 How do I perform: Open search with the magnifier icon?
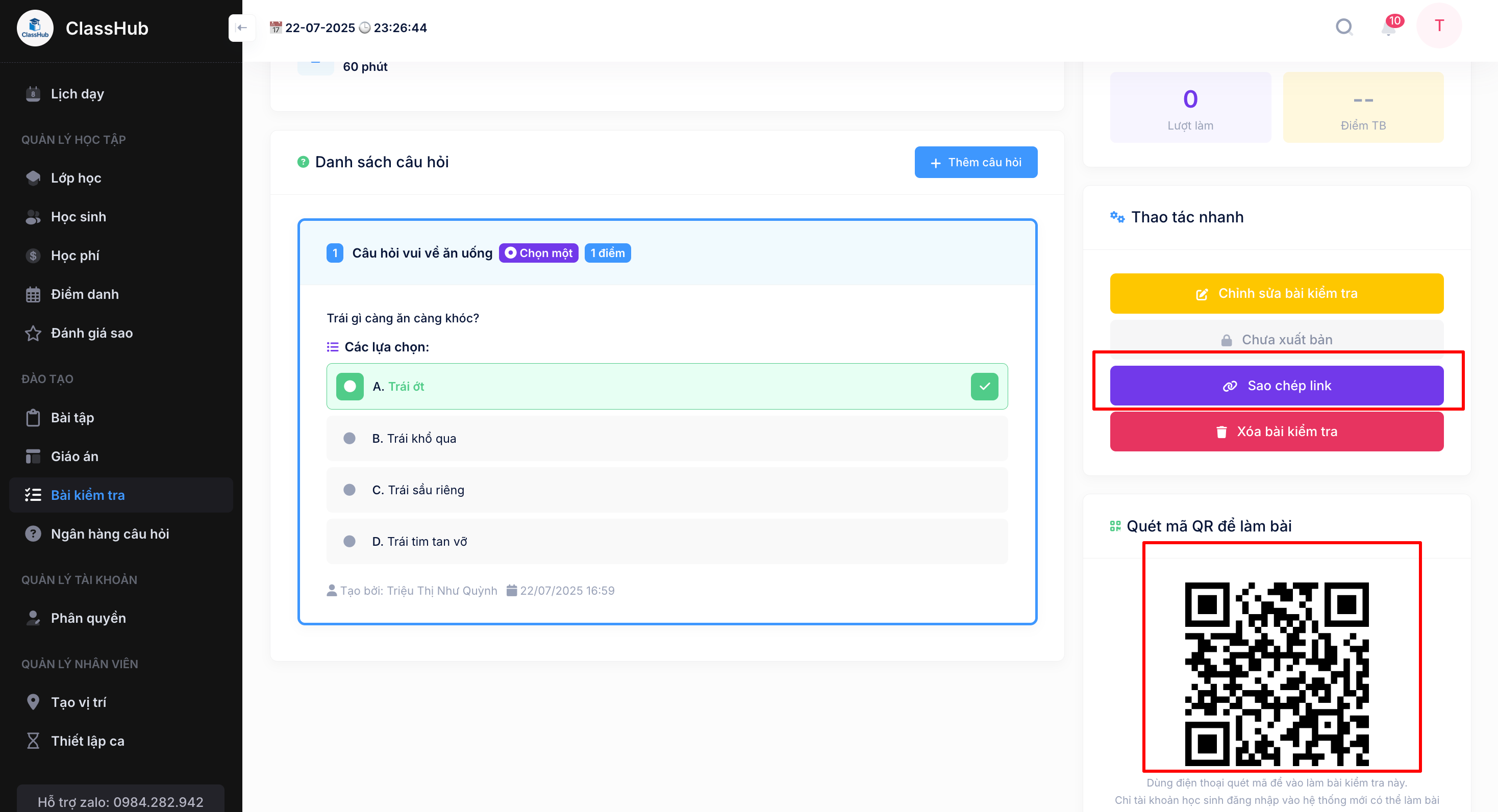coord(1344,27)
